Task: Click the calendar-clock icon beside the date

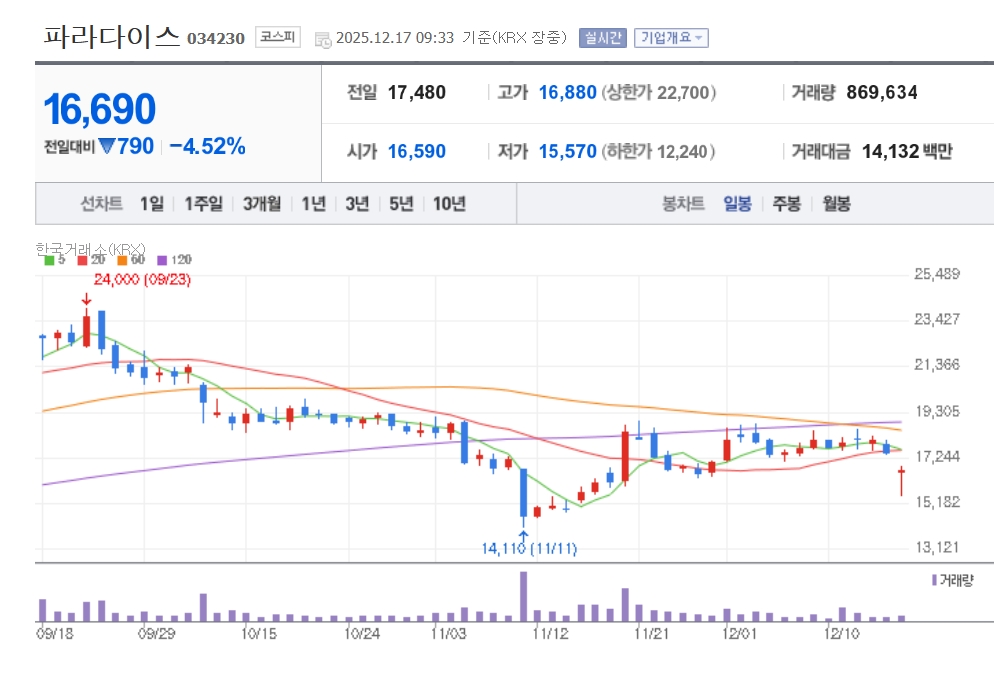Action: (x=323, y=39)
